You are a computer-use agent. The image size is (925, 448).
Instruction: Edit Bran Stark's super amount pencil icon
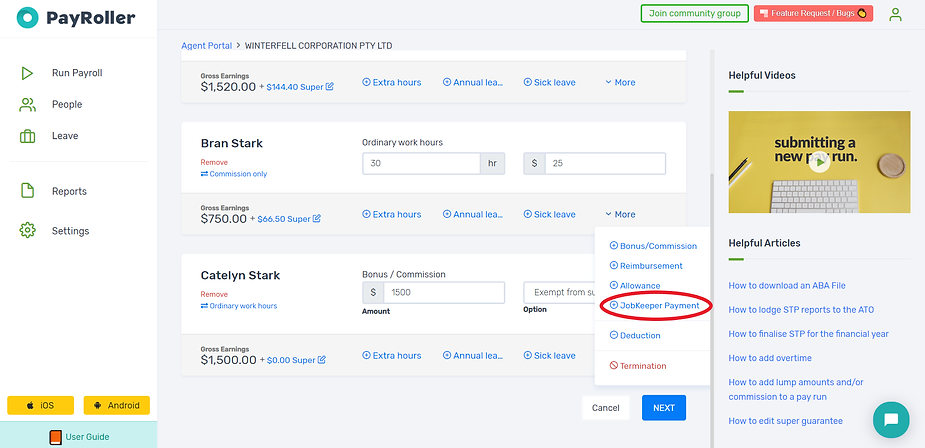pyautogui.click(x=317, y=219)
